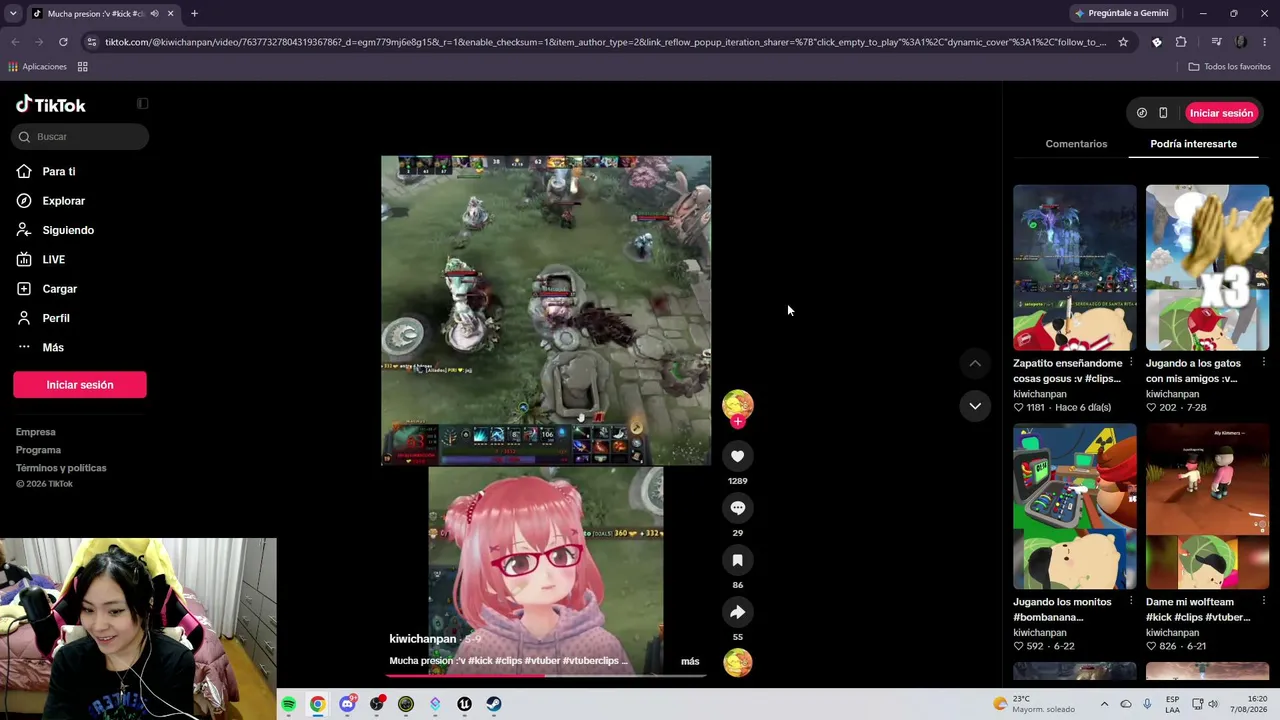
Task: Open the Todos los favoritos folder
Action: click(1229, 67)
